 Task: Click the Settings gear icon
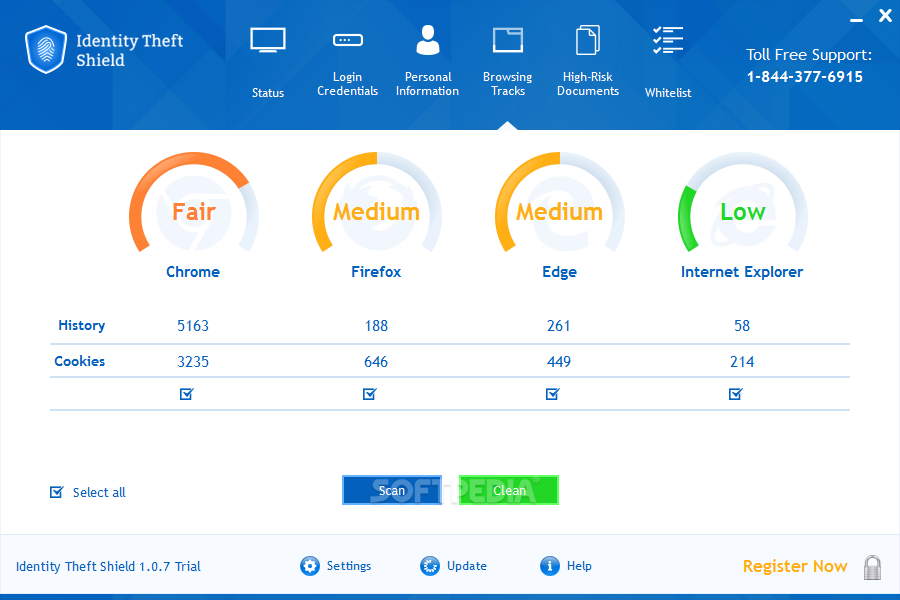(x=309, y=566)
